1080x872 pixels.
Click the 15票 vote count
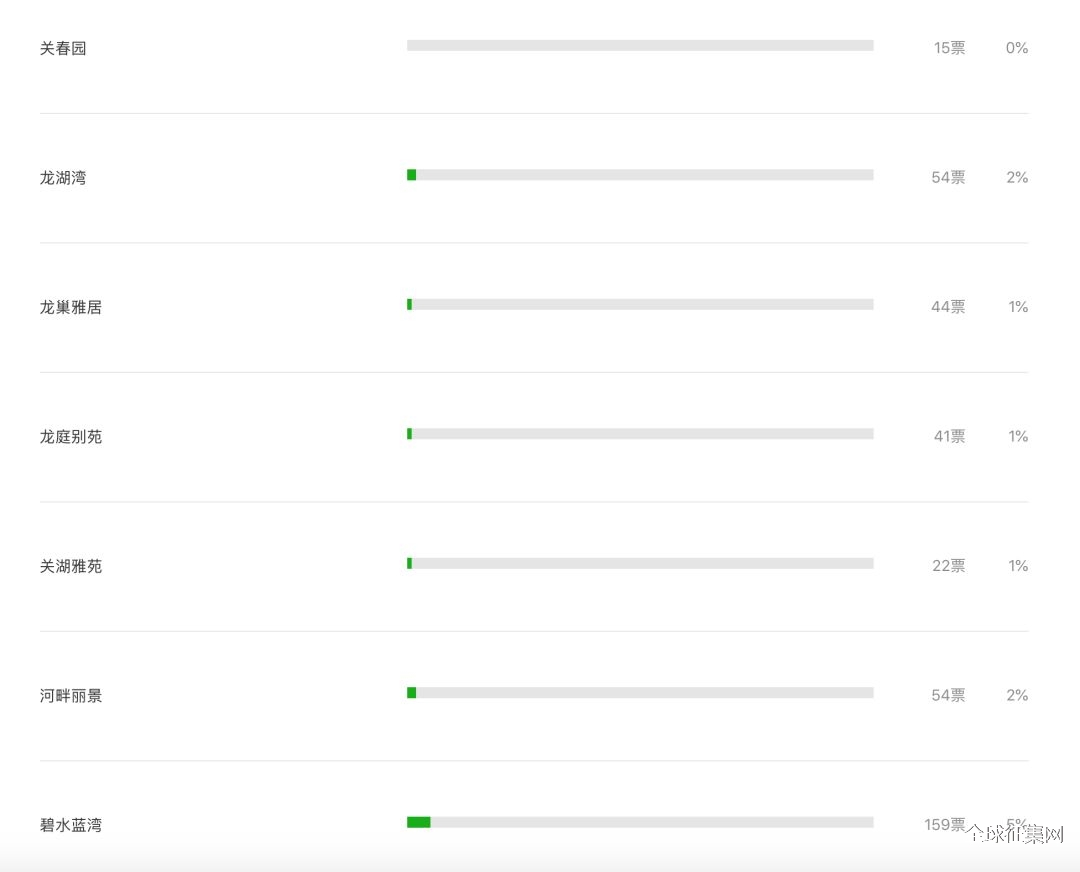click(x=949, y=48)
